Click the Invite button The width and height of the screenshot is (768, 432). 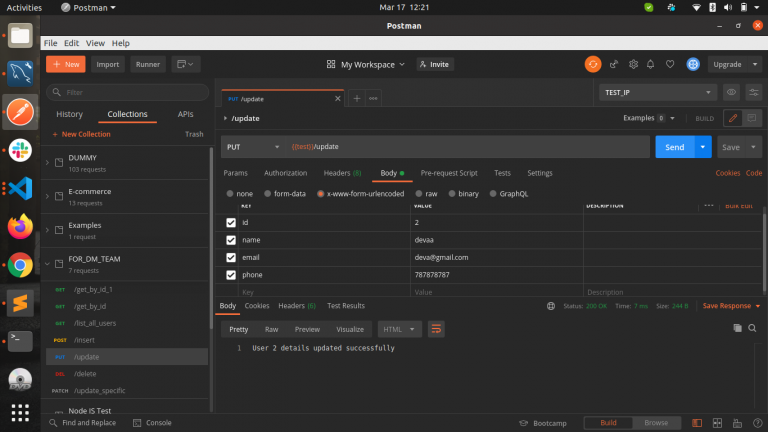[x=435, y=64]
